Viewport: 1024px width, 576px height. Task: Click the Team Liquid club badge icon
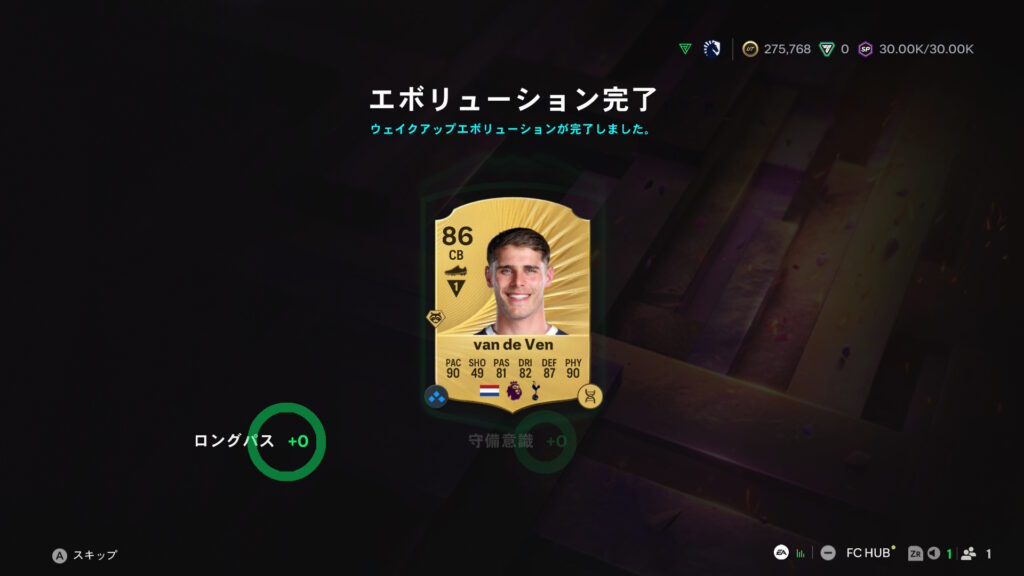coord(712,49)
